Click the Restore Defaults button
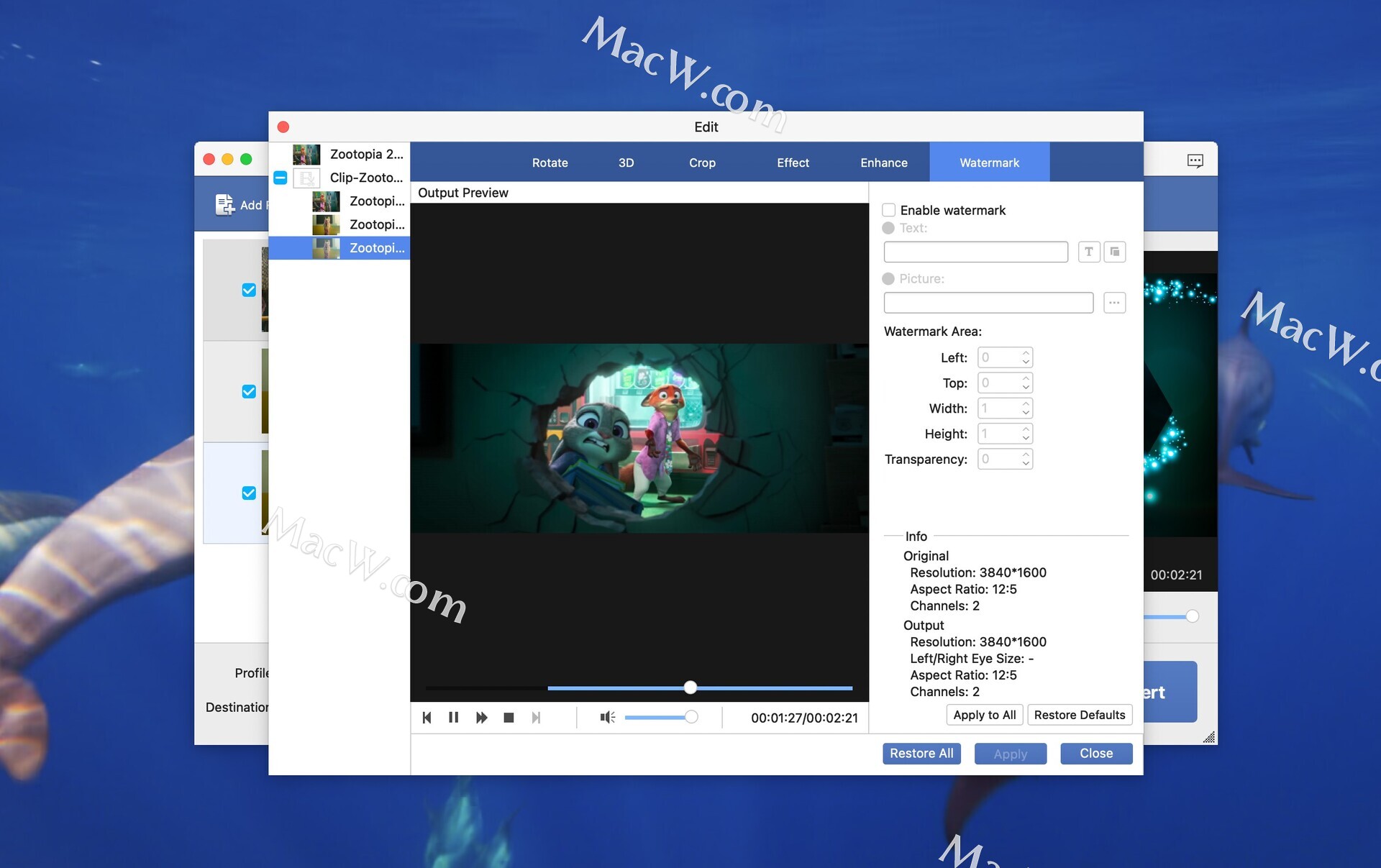 [1079, 715]
